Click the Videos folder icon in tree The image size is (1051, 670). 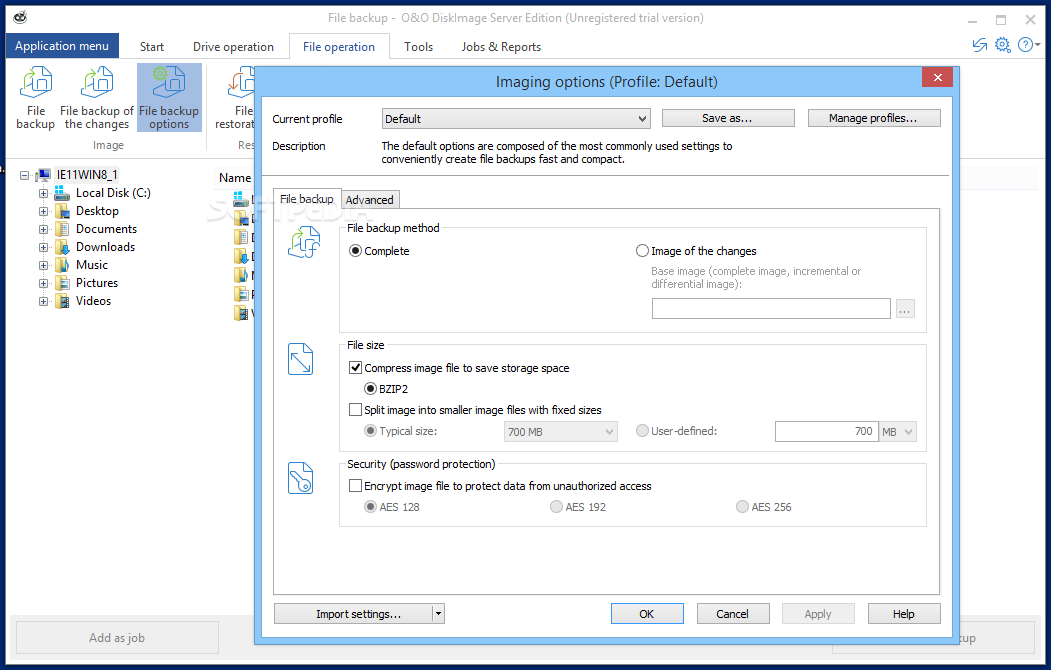(62, 302)
